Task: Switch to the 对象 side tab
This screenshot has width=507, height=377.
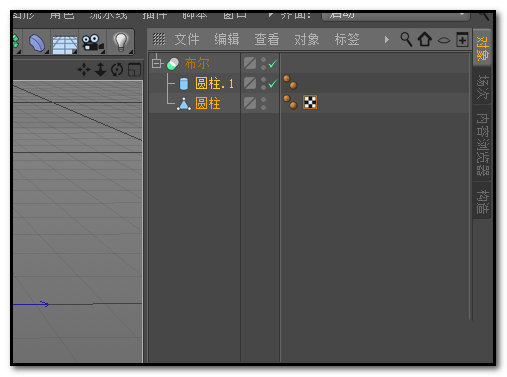Action: coord(482,48)
